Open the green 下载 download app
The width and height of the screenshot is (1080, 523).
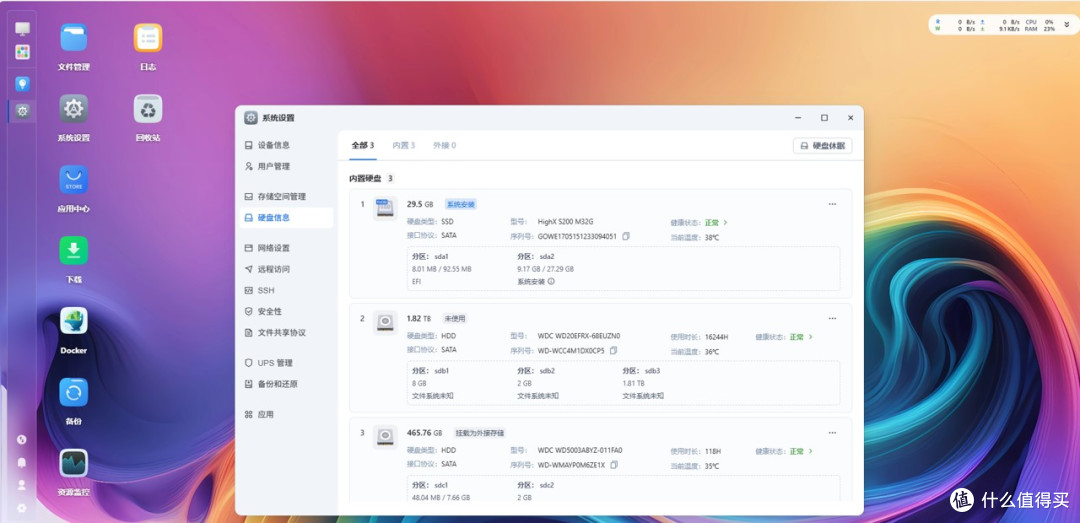[x=74, y=250]
